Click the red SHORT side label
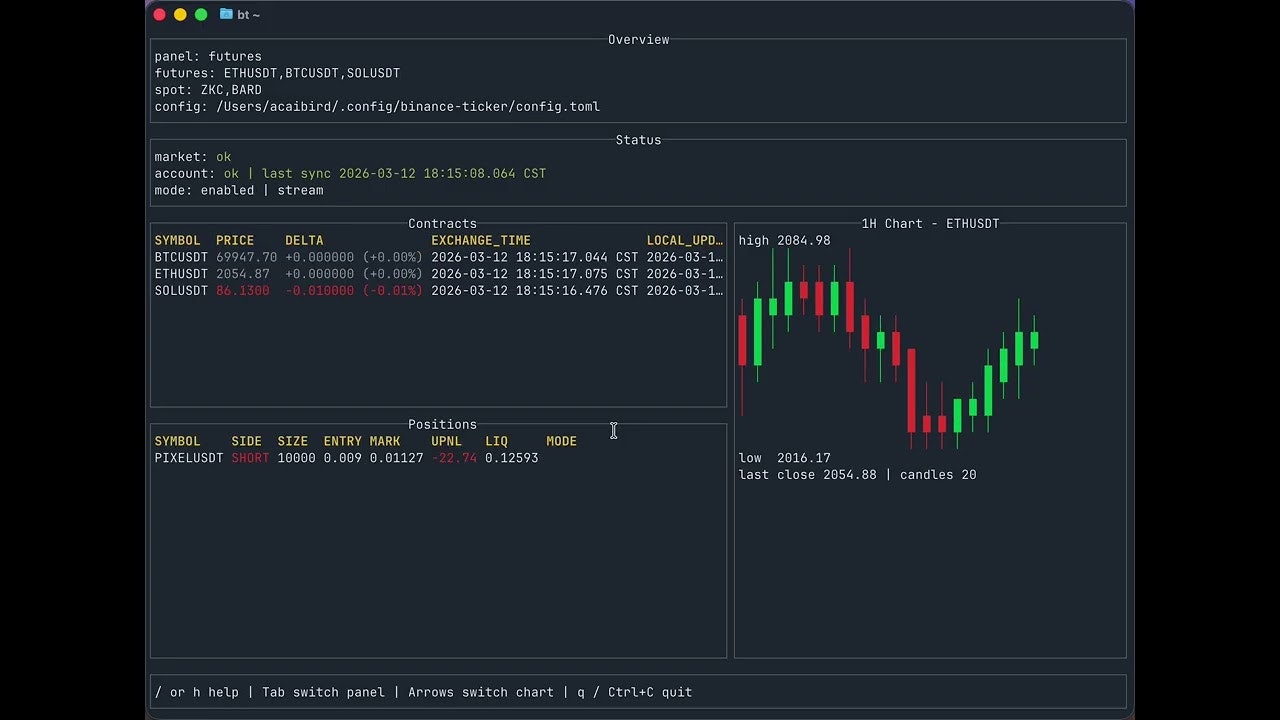This screenshot has width=1280, height=720. 250,458
